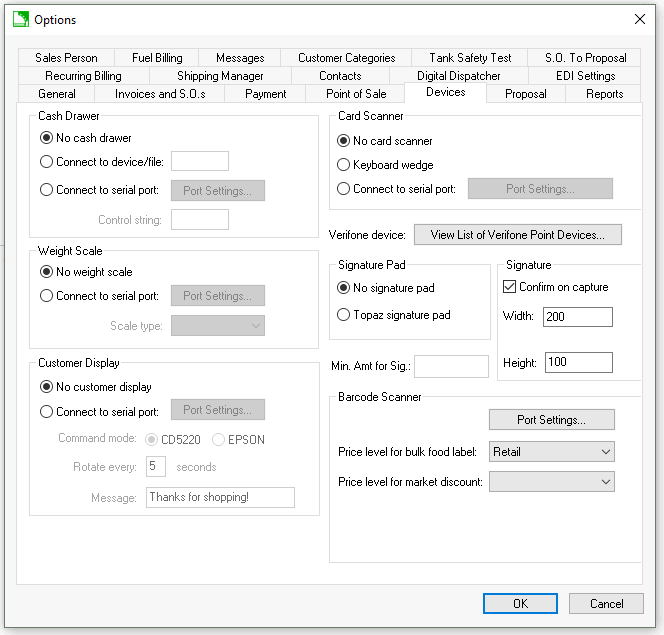Select Customer Display connect to serial port
The height and width of the screenshot is (635, 664).
click(47, 411)
